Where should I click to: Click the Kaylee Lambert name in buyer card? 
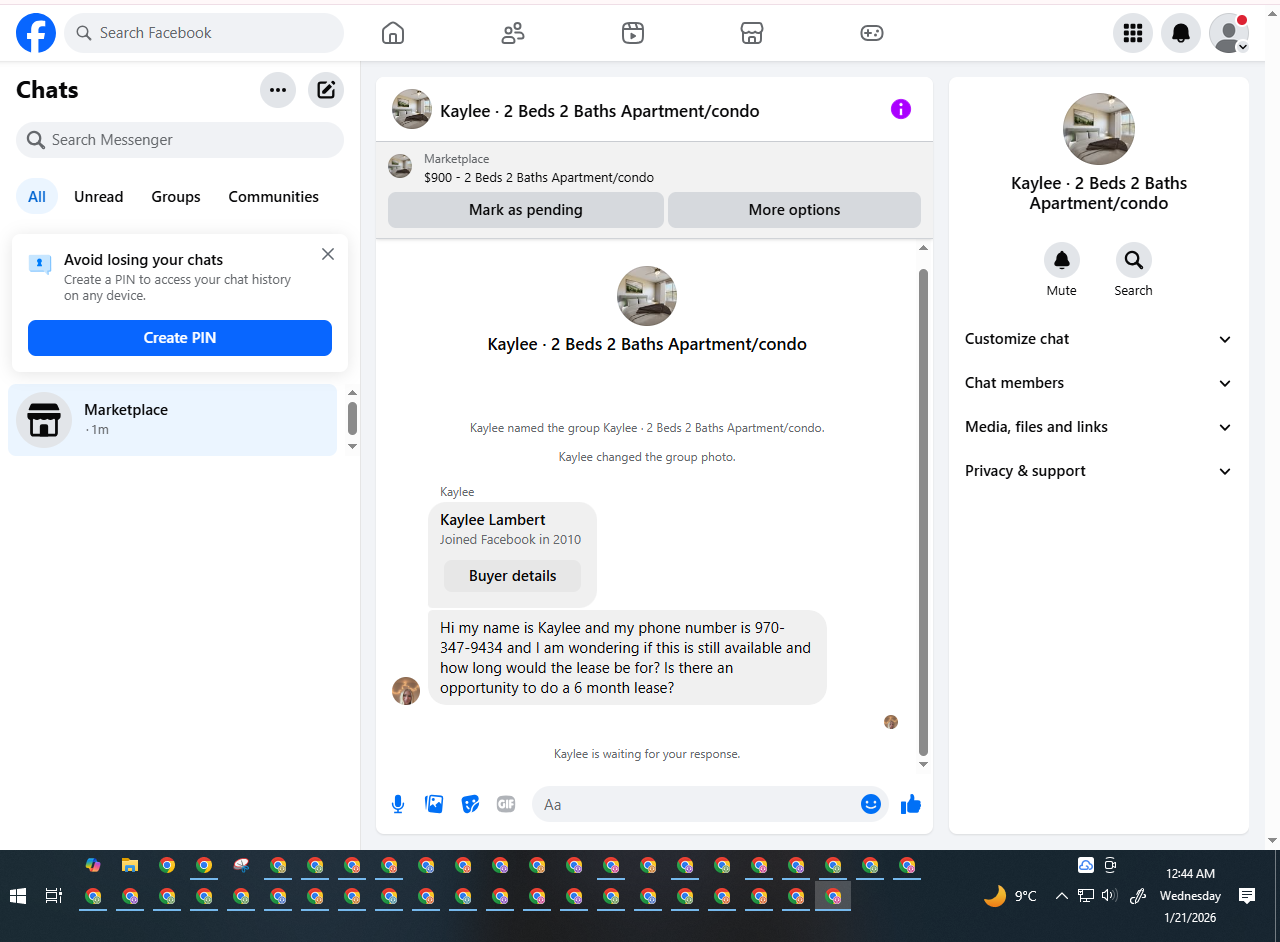point(493,520)
